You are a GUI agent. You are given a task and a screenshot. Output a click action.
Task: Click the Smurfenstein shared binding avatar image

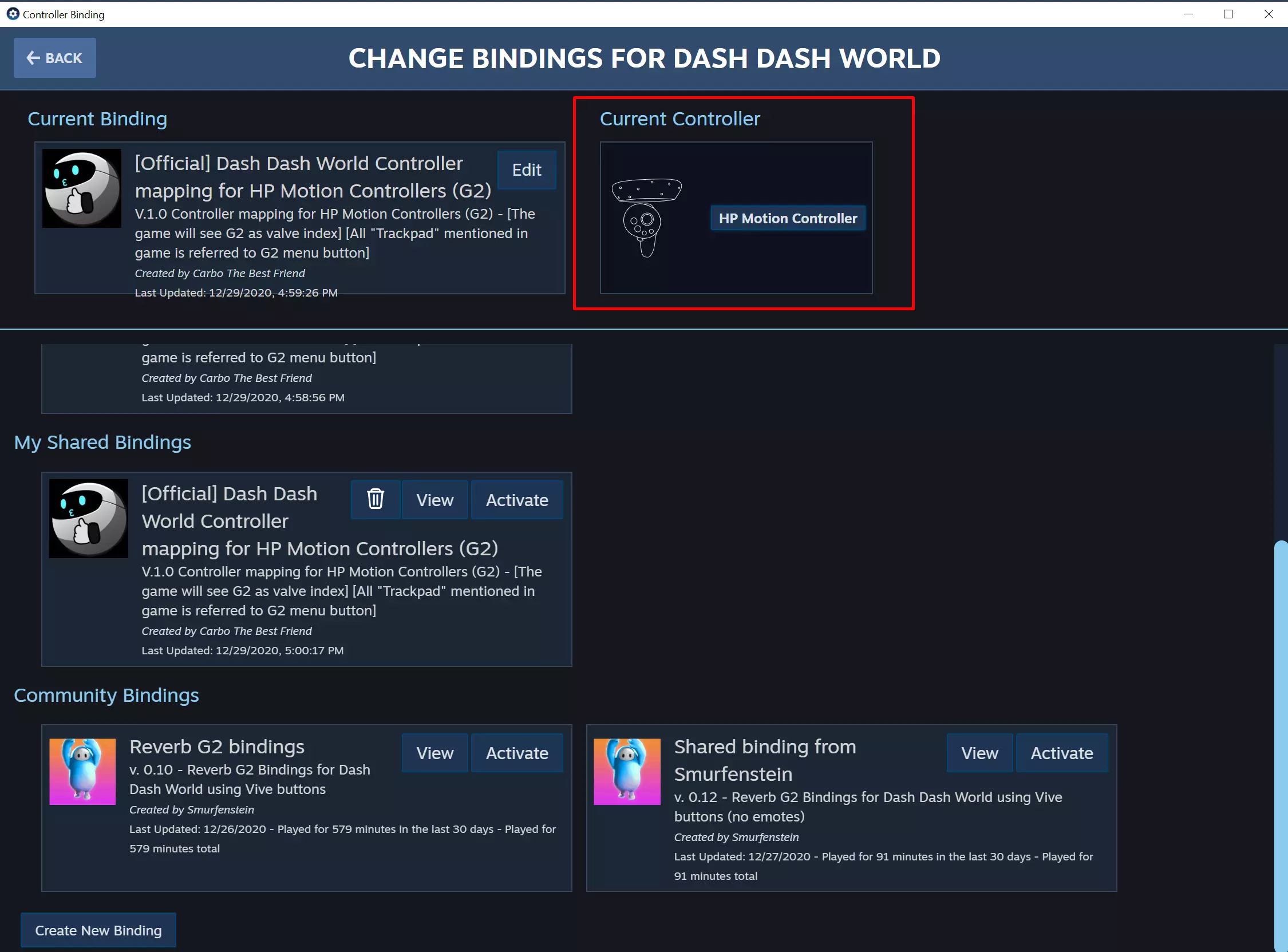point(627,772)
